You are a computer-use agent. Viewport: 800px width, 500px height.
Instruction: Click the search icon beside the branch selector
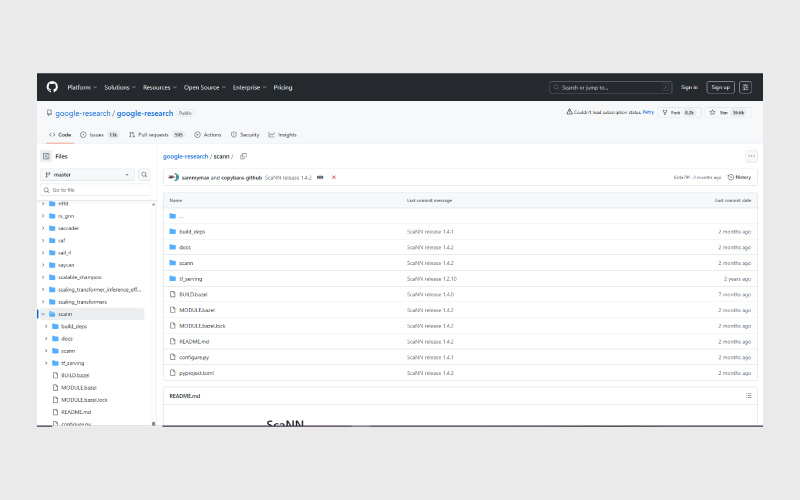[144, 174]
